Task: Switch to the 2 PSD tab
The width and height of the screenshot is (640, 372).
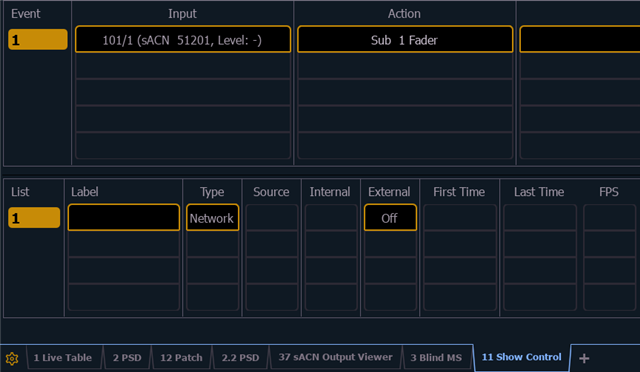Action: [x=127, y=358]
